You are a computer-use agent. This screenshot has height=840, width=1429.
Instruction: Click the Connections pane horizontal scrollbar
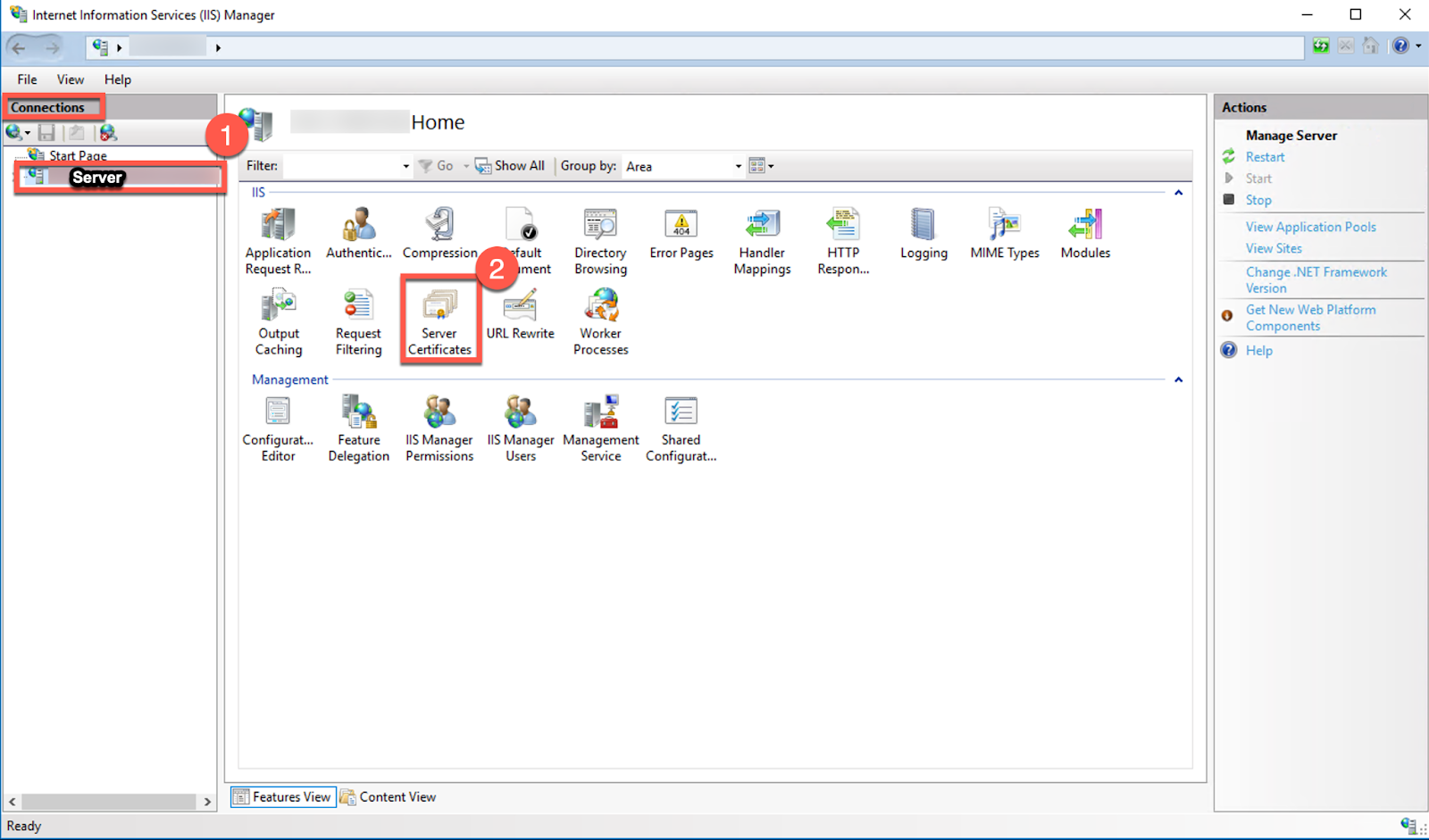click(109, 802)
